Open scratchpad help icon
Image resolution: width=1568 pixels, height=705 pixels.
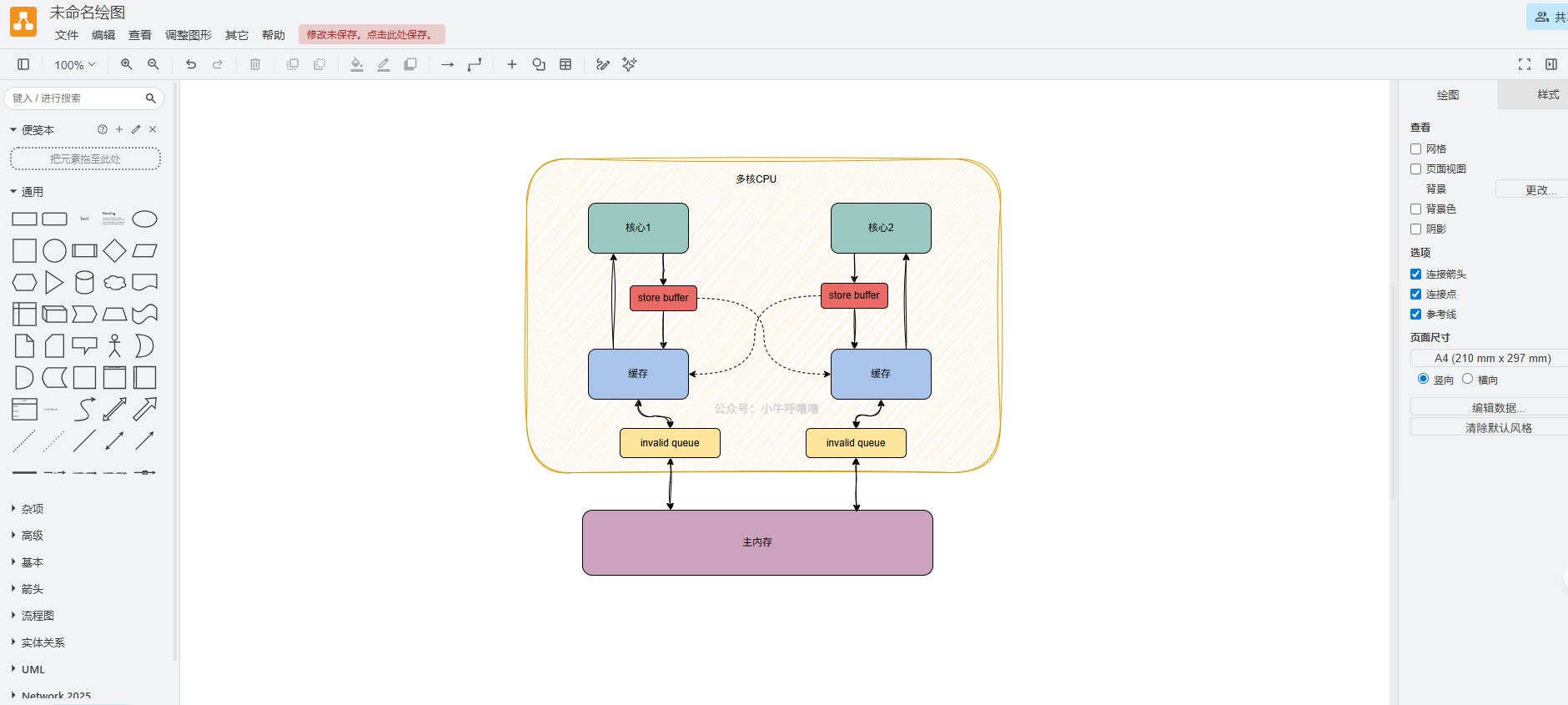pos(103,129)
